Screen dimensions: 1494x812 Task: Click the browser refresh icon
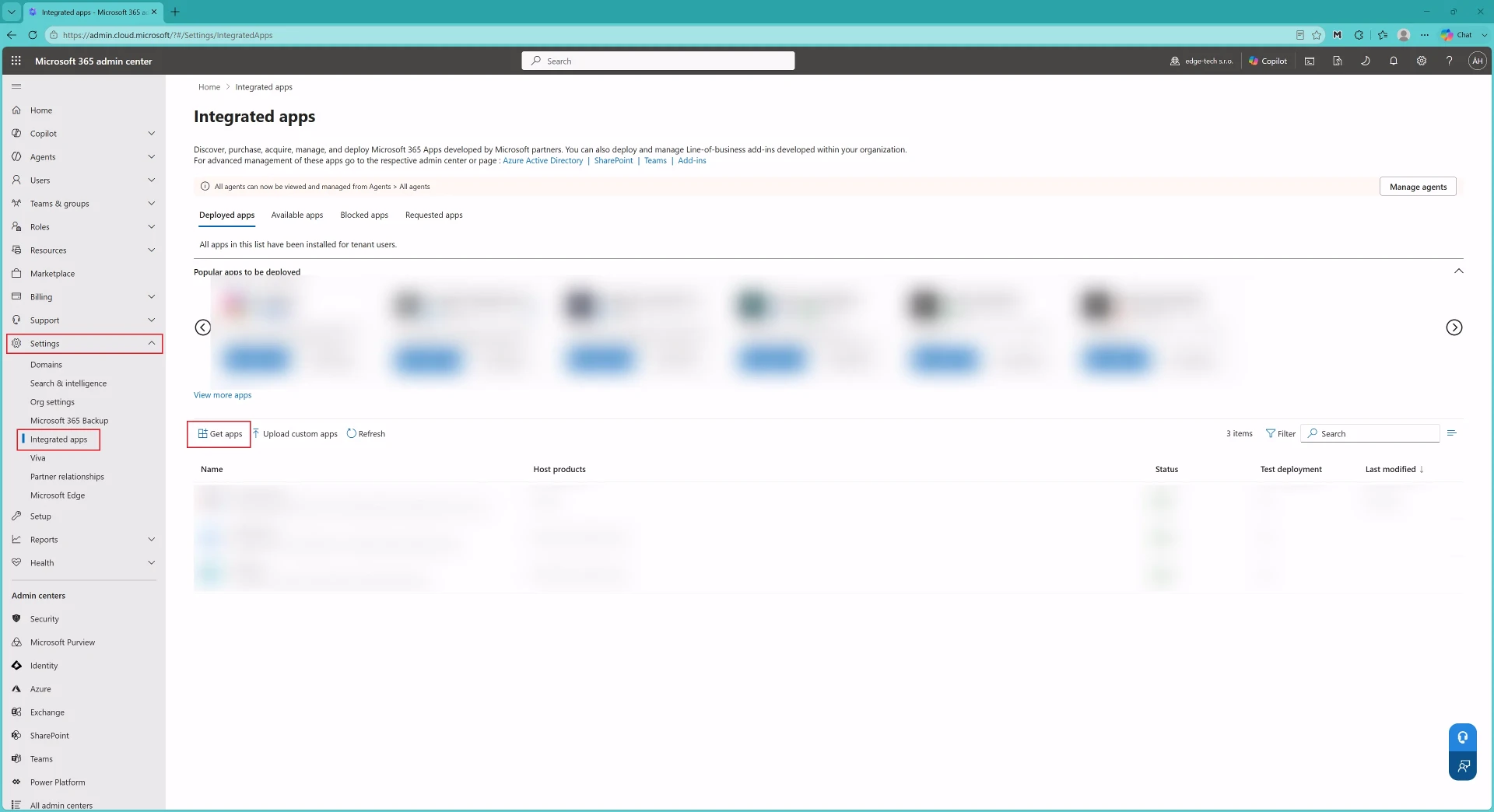pyautogui.click(x=33, y=35)
